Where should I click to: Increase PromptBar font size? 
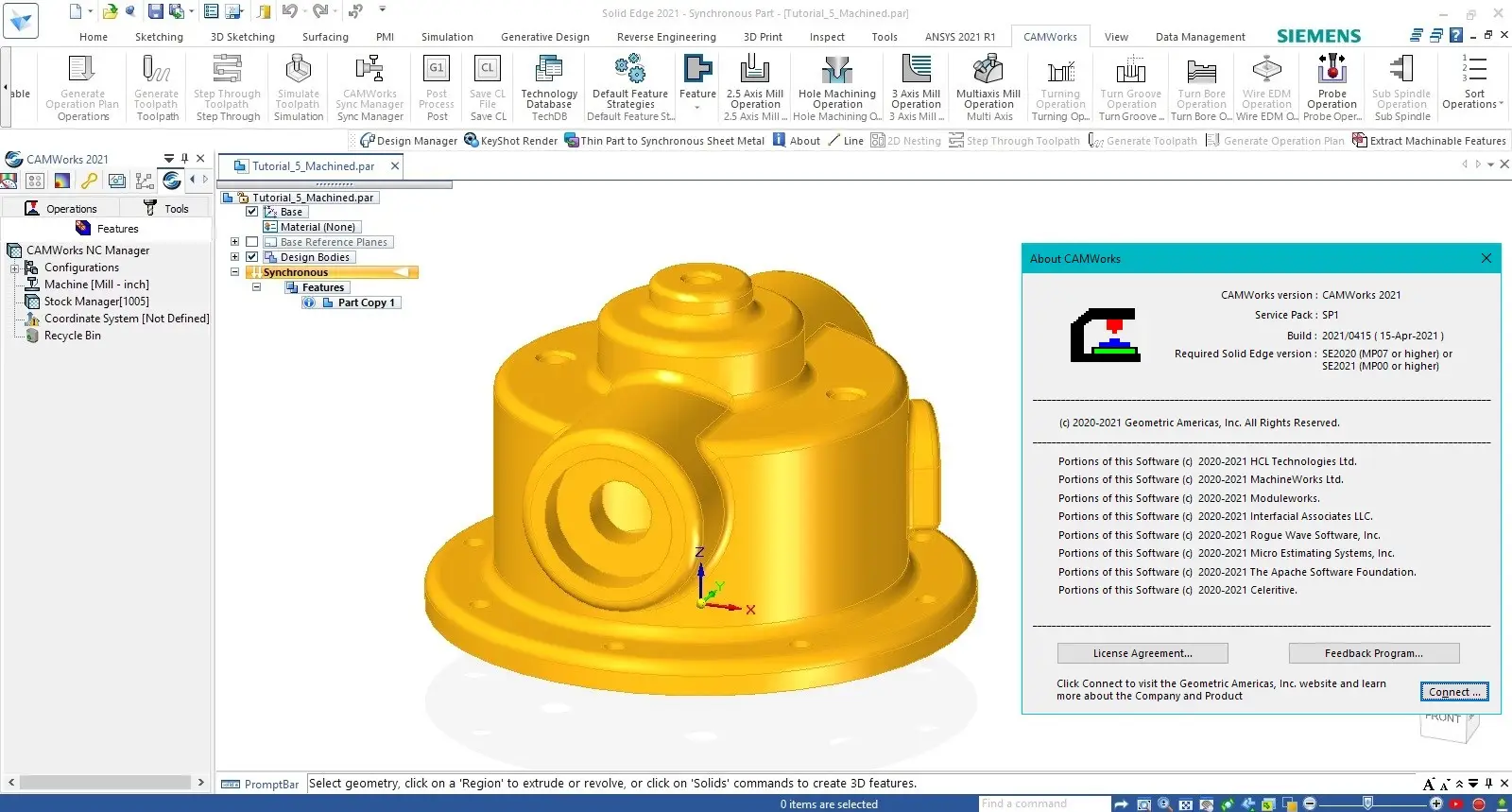[x=1428, y=784]
